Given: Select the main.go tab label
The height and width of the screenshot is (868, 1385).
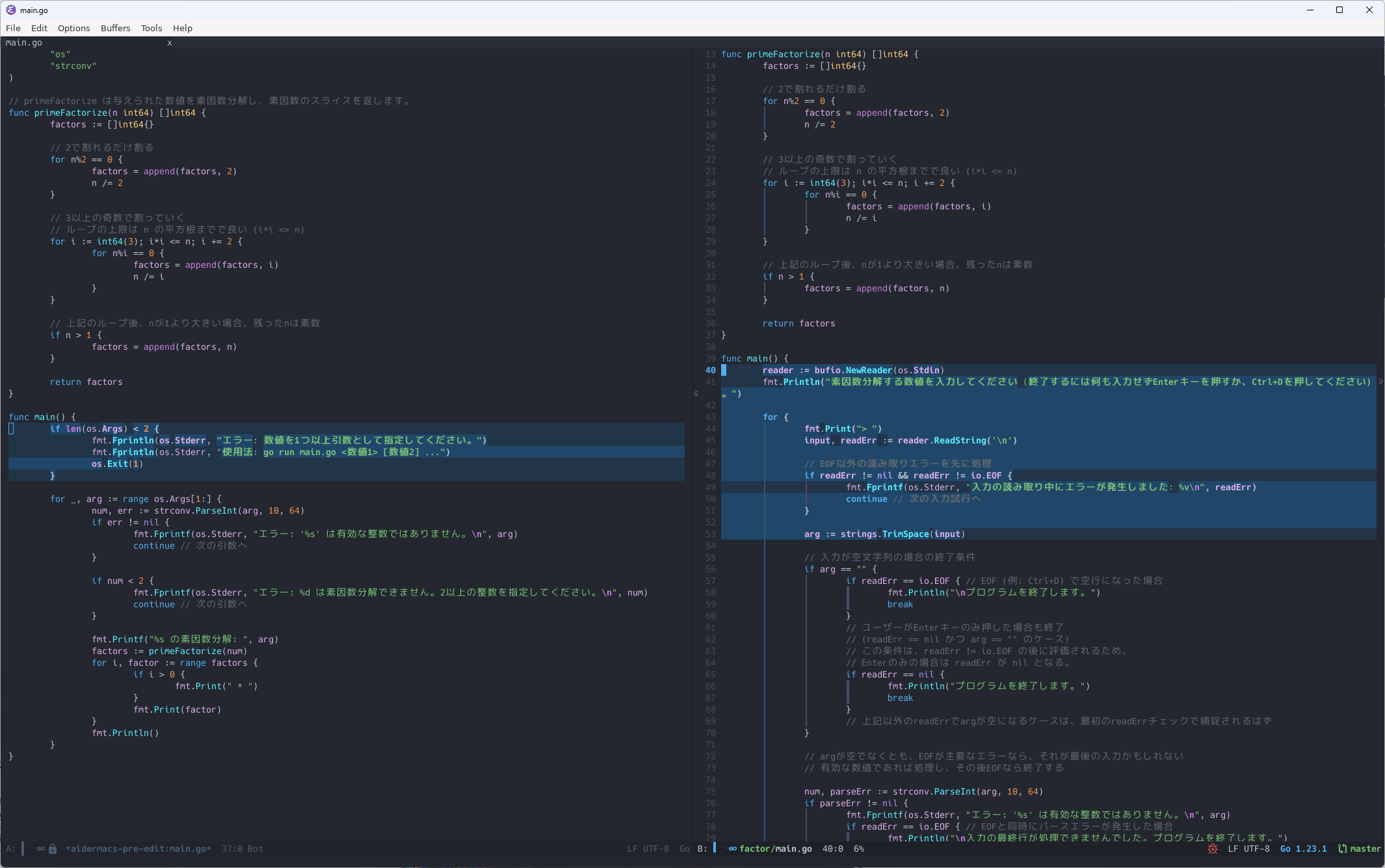Looking at the screenshot, I should pyautogui.click(x=24, y=43).
